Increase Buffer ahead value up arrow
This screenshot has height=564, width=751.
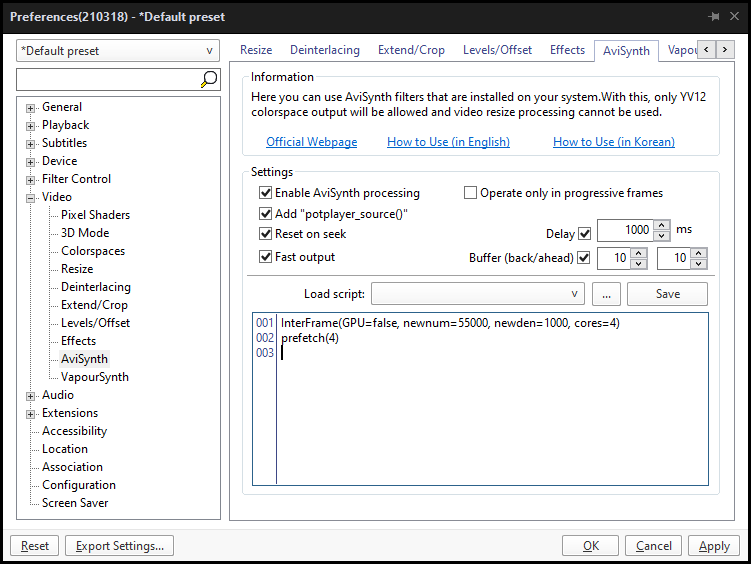(x=698, y=253)
